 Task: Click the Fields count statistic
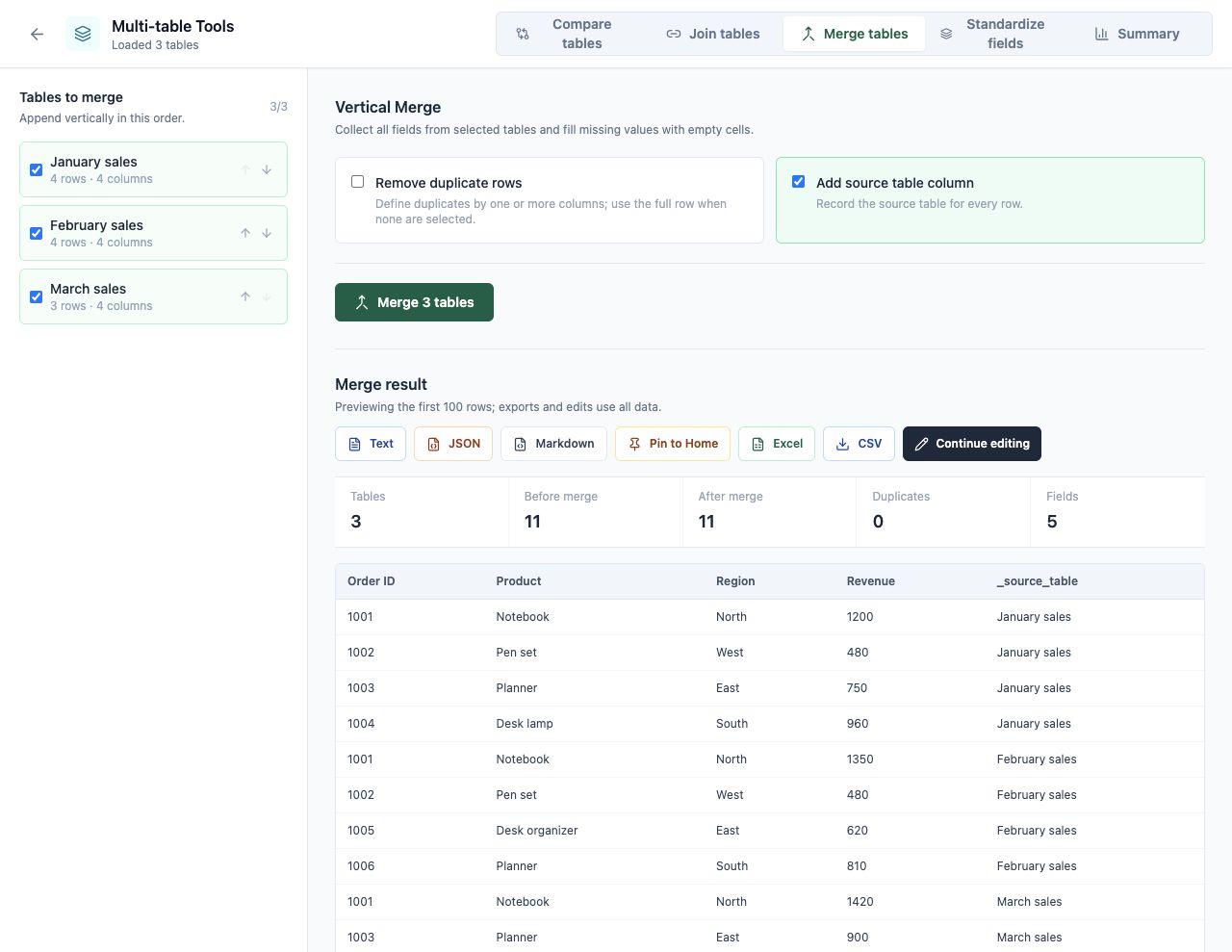(x=1116, y=511)
